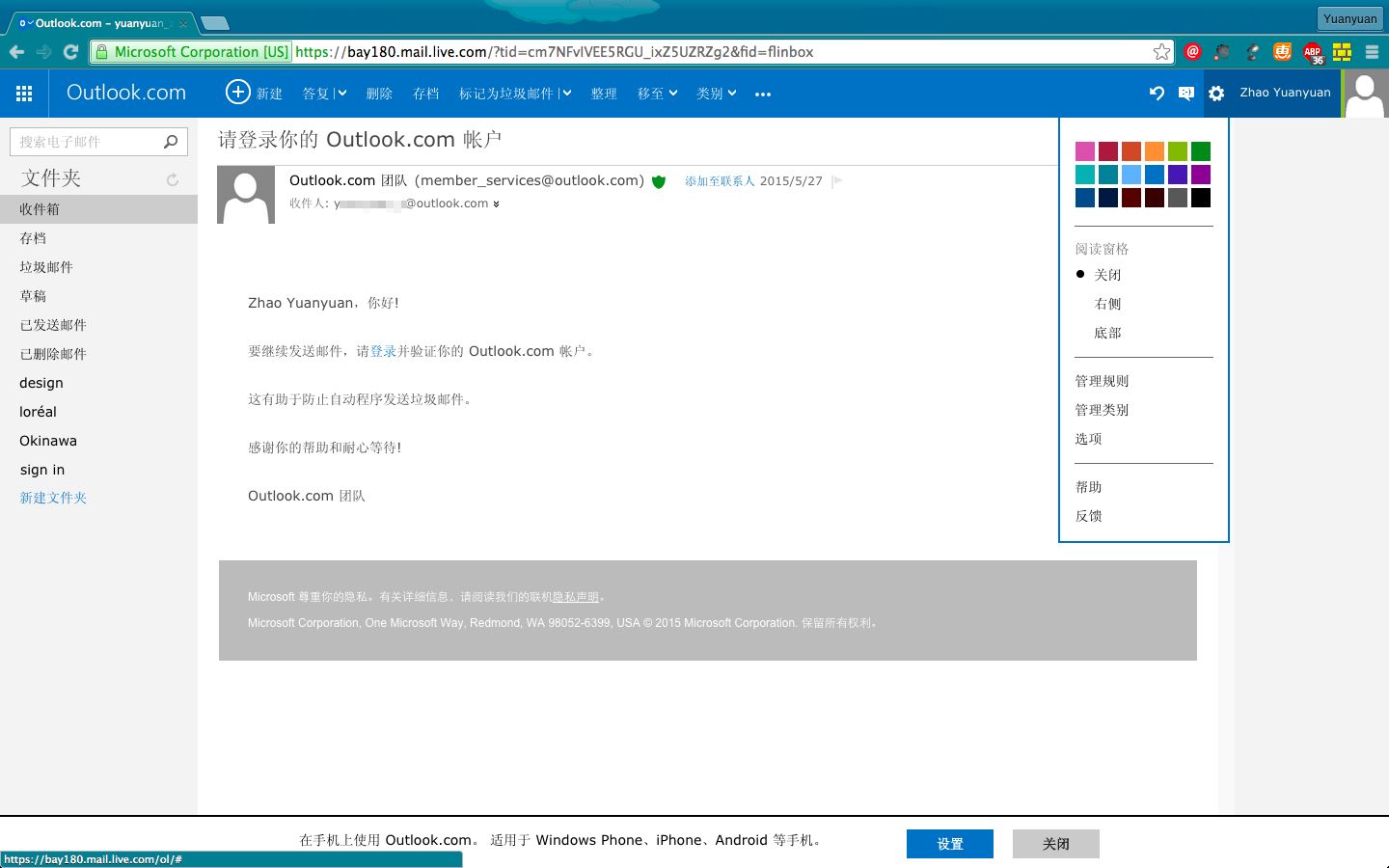Click the undo arrow icon in header
The width and height of the screenshot is (1389, 868).
coord(1157,94)
